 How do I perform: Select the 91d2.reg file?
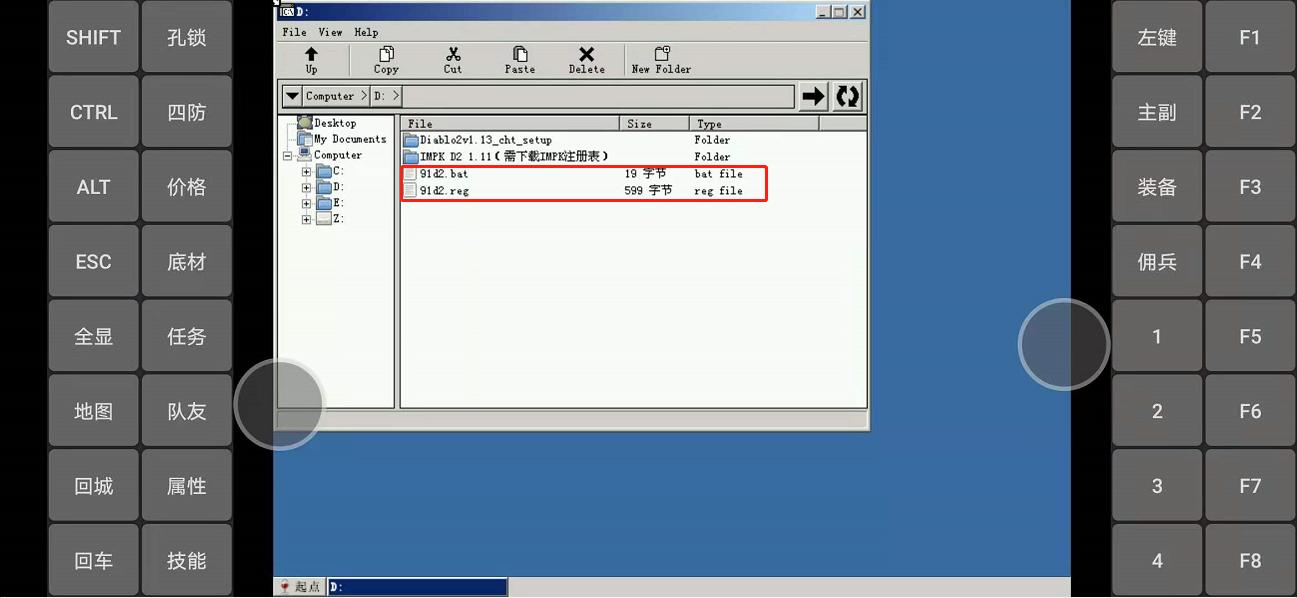tap(436, 191)
